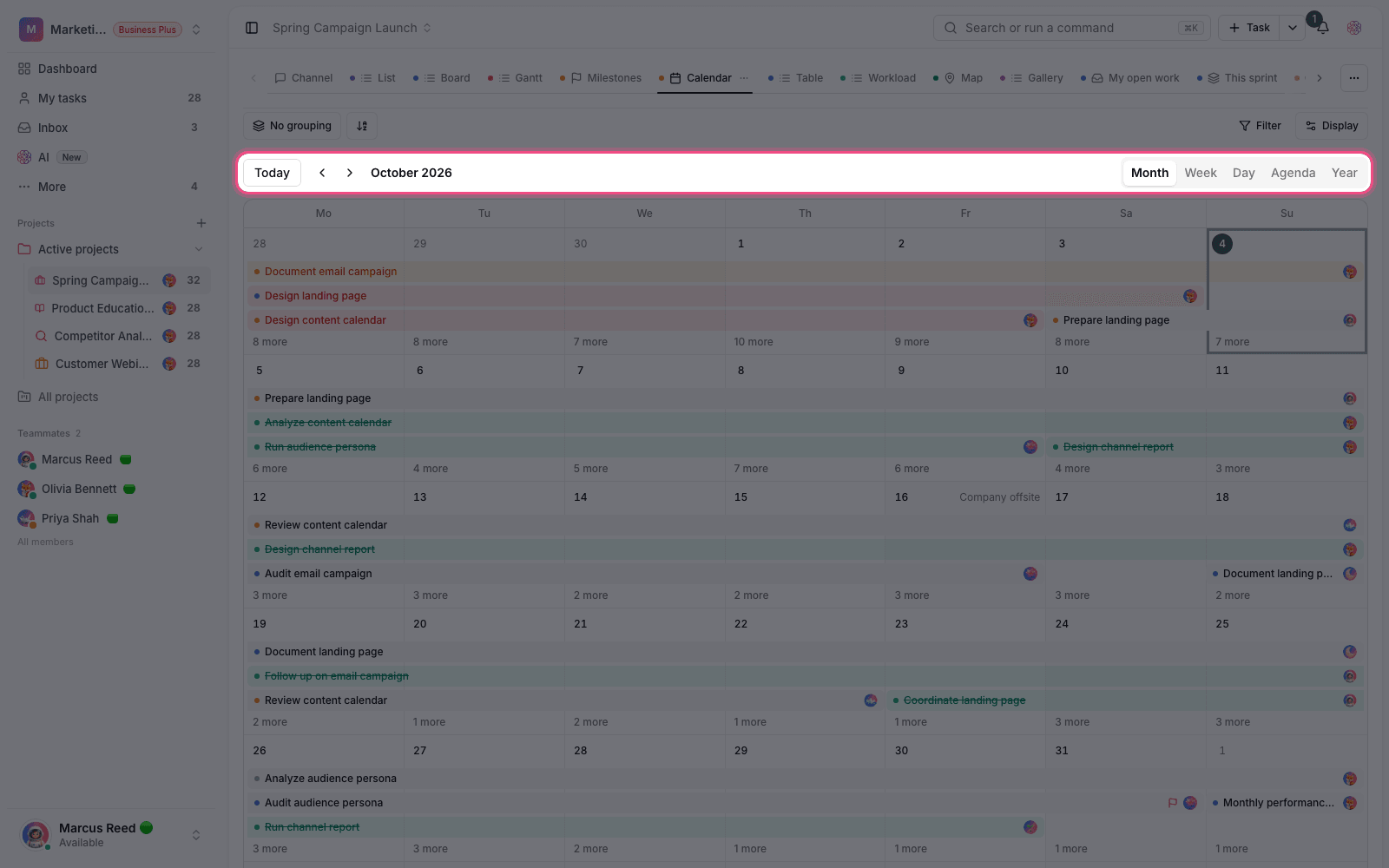Switch to the Board view tab
This screenshot has width=1389, height=868.
coord(442,78)
